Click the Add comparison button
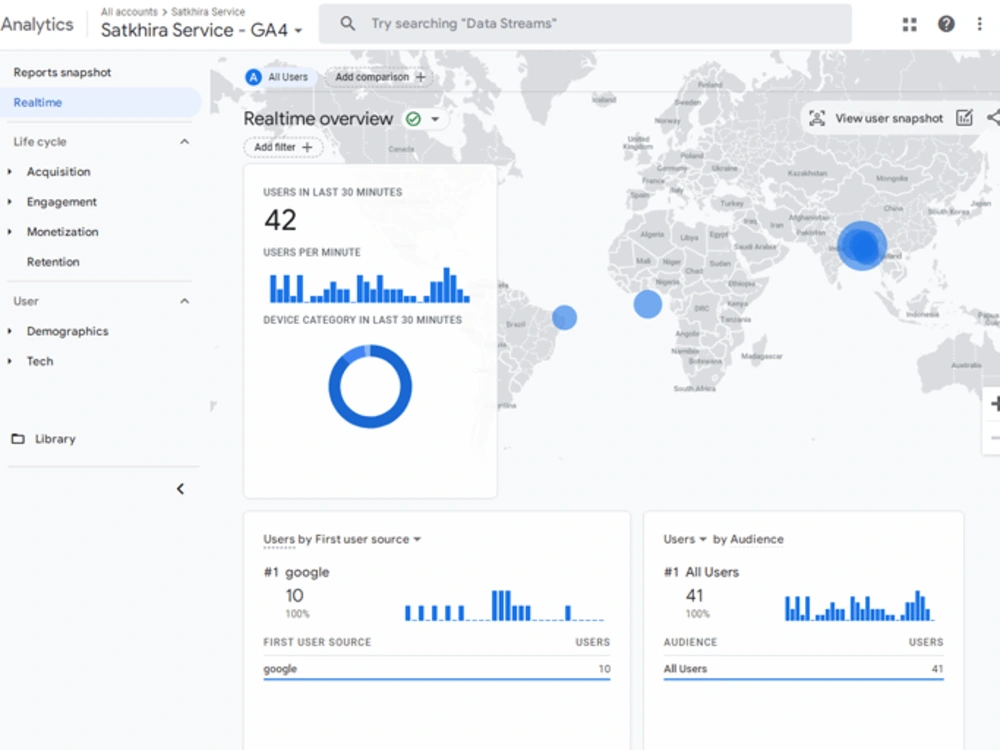 pyautogui.click(x=379, y=77)
